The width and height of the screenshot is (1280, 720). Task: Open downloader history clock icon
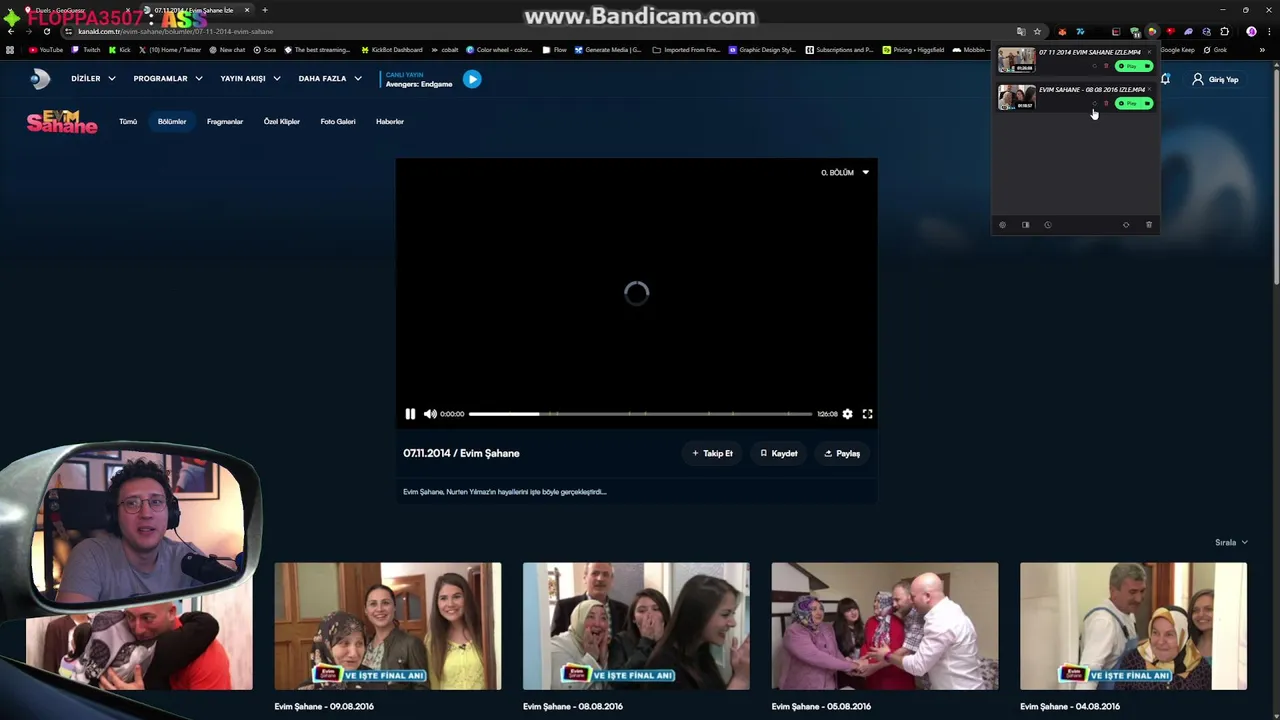click(x=1048, y=225)
